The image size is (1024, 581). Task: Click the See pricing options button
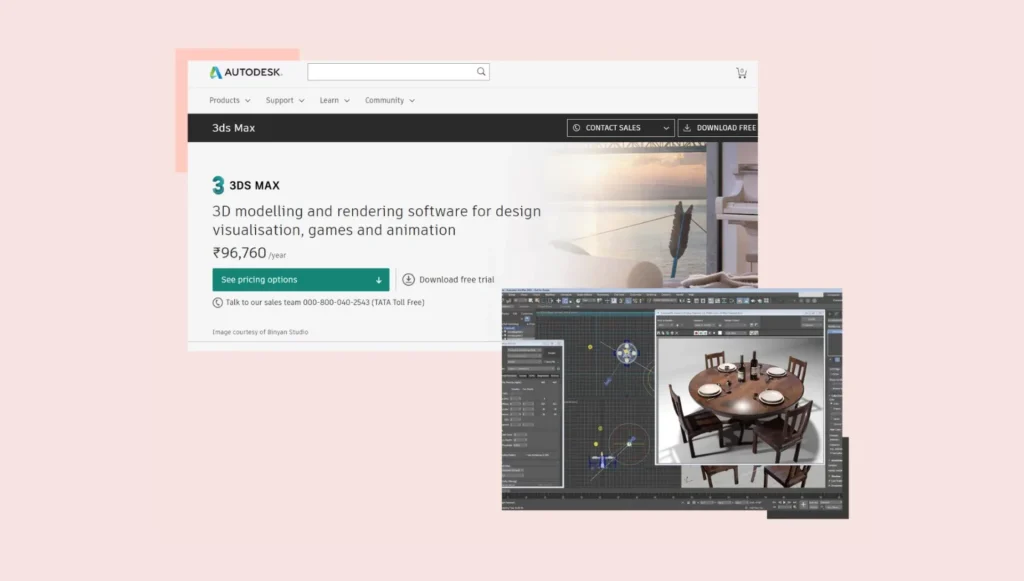(300, 279)
